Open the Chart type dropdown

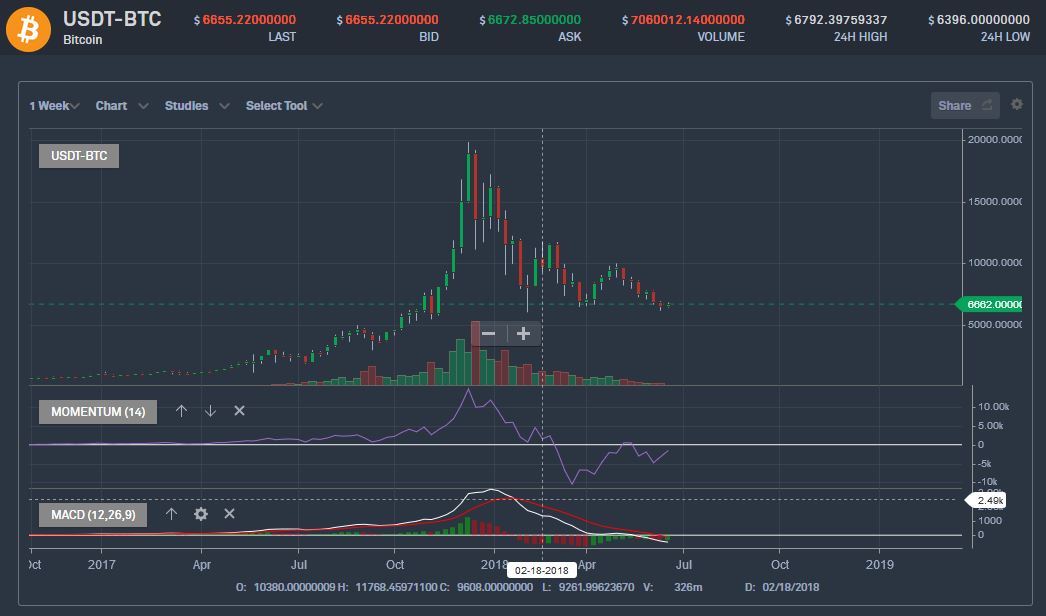121,105
